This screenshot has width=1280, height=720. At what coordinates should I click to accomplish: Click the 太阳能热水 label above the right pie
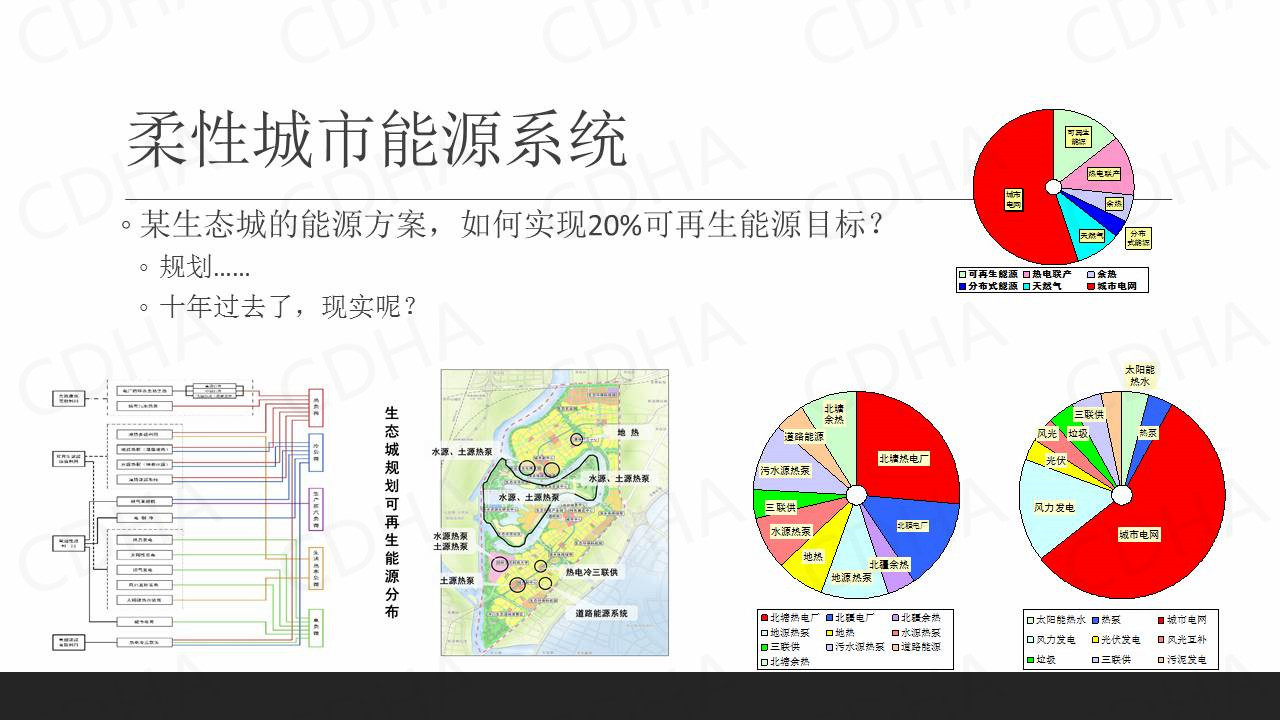tap(1139, 375)
